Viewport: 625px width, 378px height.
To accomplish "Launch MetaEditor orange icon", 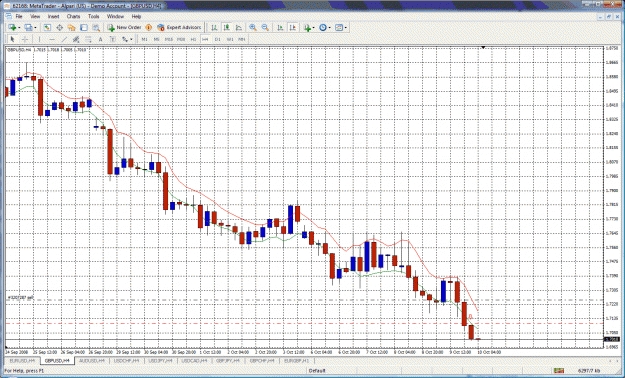I will coord(149,28).
